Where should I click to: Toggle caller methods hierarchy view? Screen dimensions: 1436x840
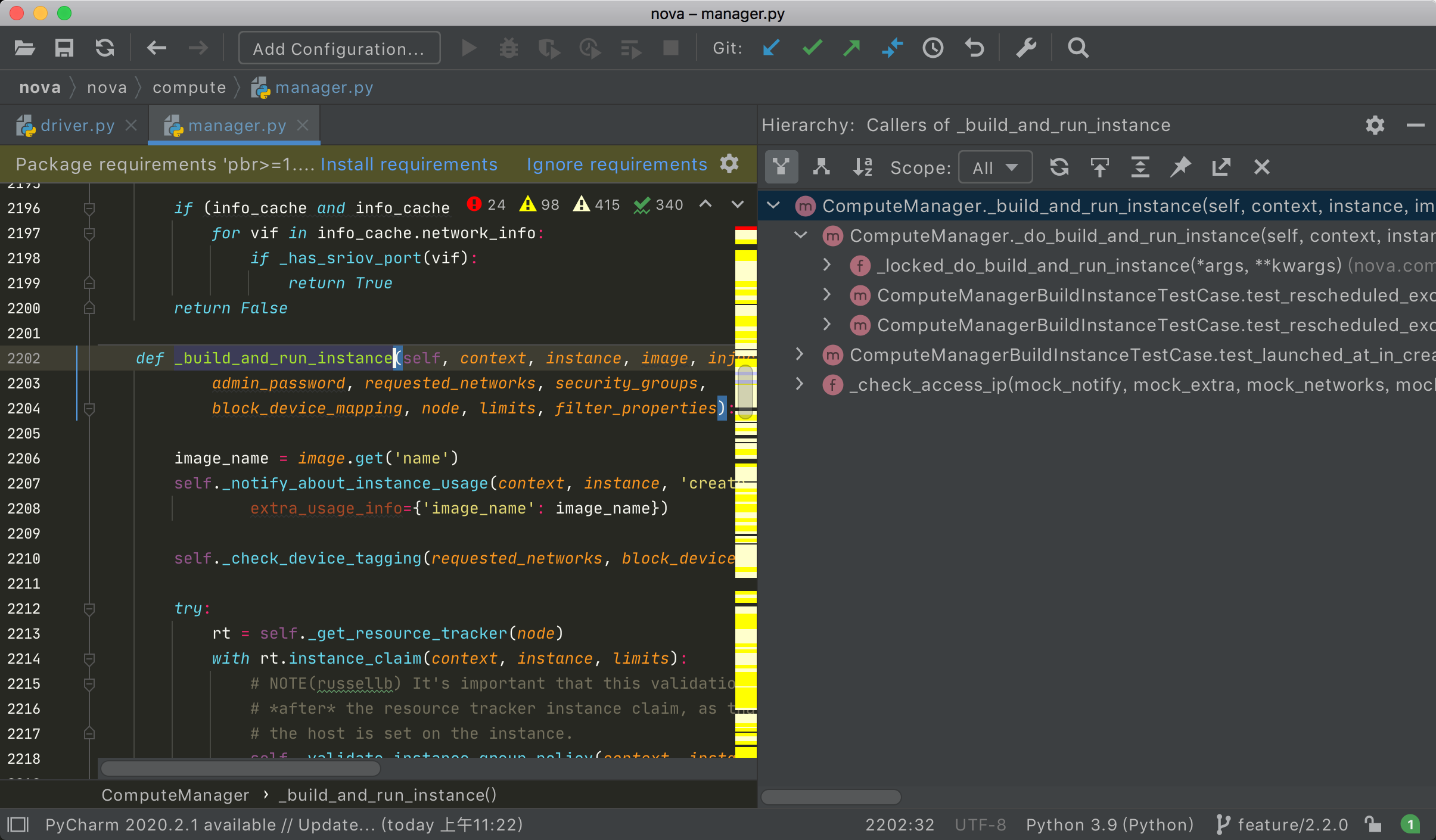click(x=781, y=167)
